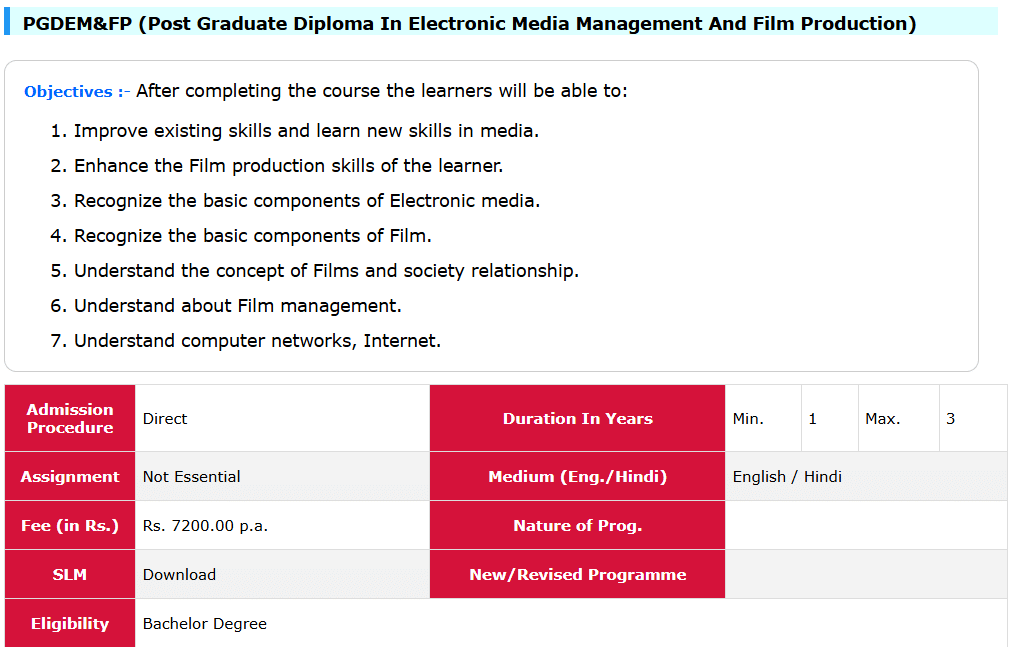Click the Not Essential assignment value
This screenshot has width=1017, height=647.
coord(191,477)
